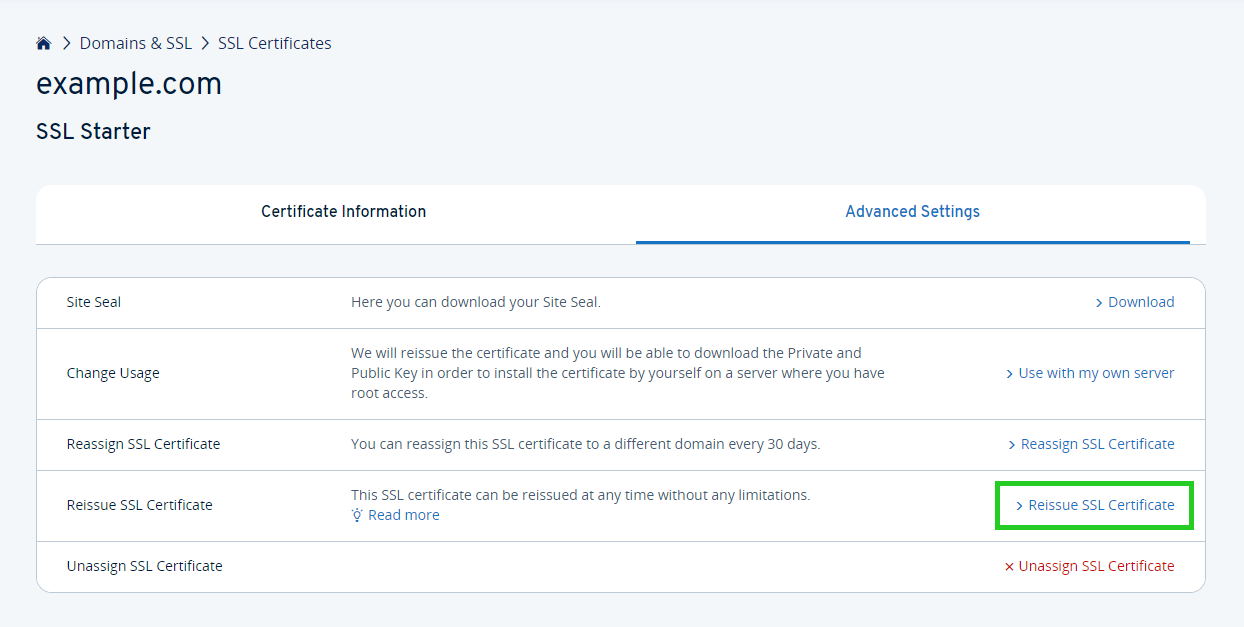This screenshot has height=627, width=1244.
Task: Click the Download link for Site Seal
Action: 1141,302
